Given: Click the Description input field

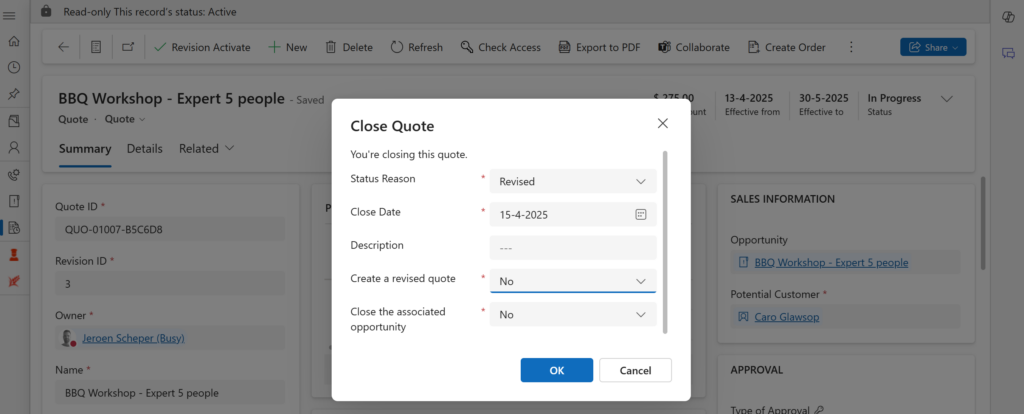Looking at the screenshot, I should point(573,246).
